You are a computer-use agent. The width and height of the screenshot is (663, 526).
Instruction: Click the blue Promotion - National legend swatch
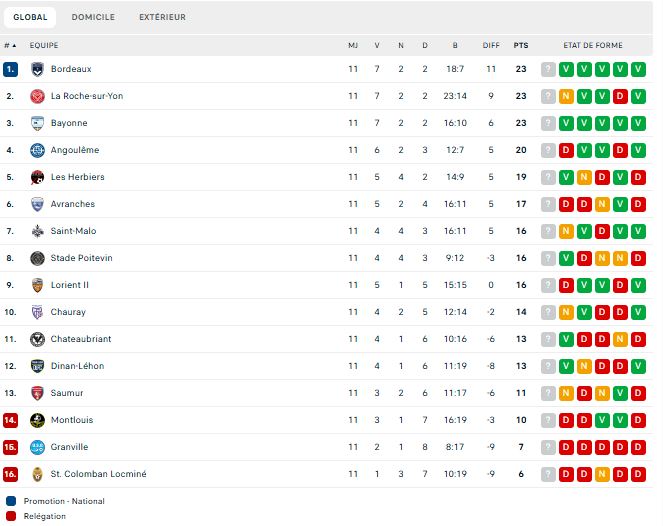click(11, 501)
